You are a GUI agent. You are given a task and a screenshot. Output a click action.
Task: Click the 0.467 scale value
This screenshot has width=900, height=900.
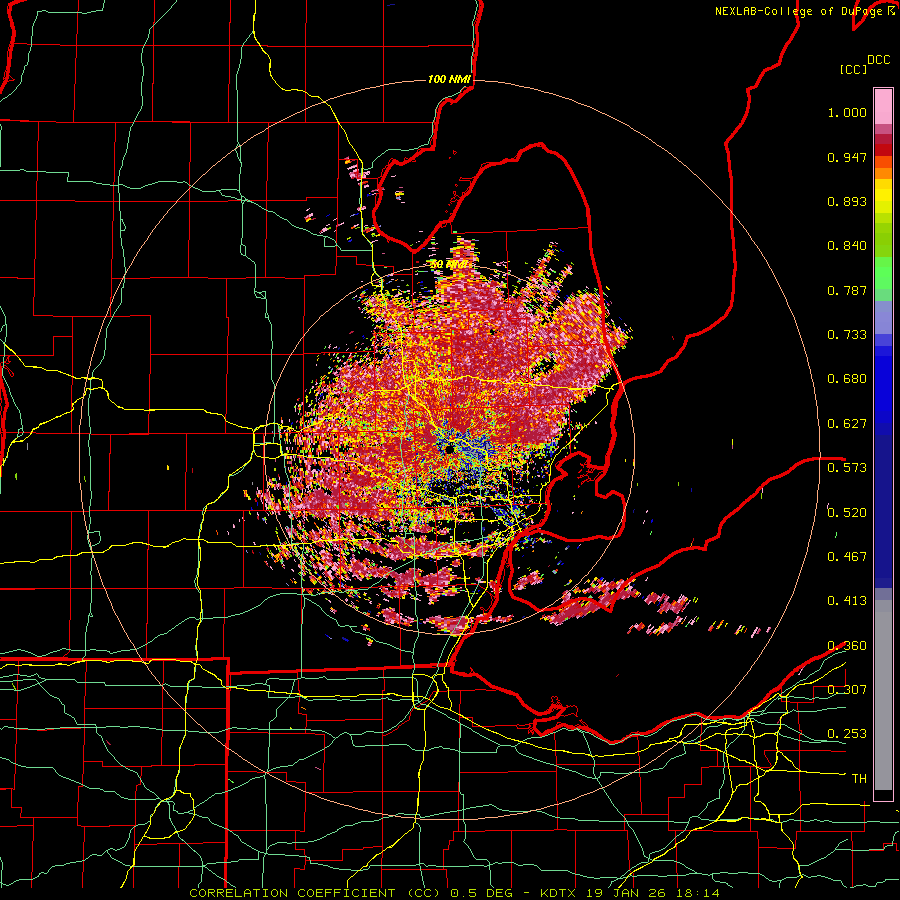pyautogui.click(x=847, y=556)
